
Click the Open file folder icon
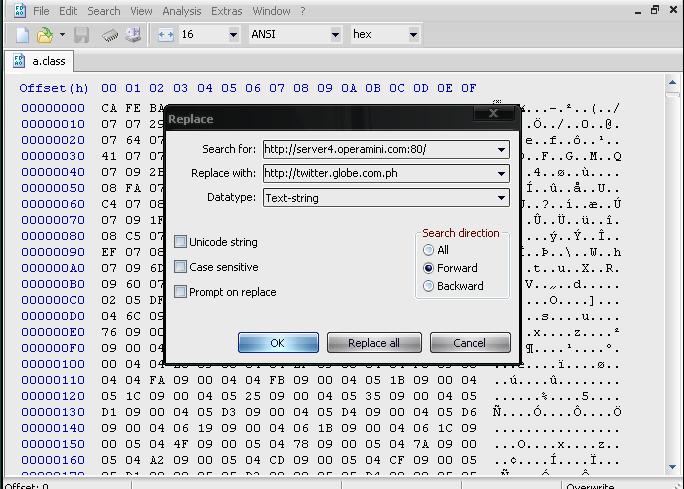point(44,35)
